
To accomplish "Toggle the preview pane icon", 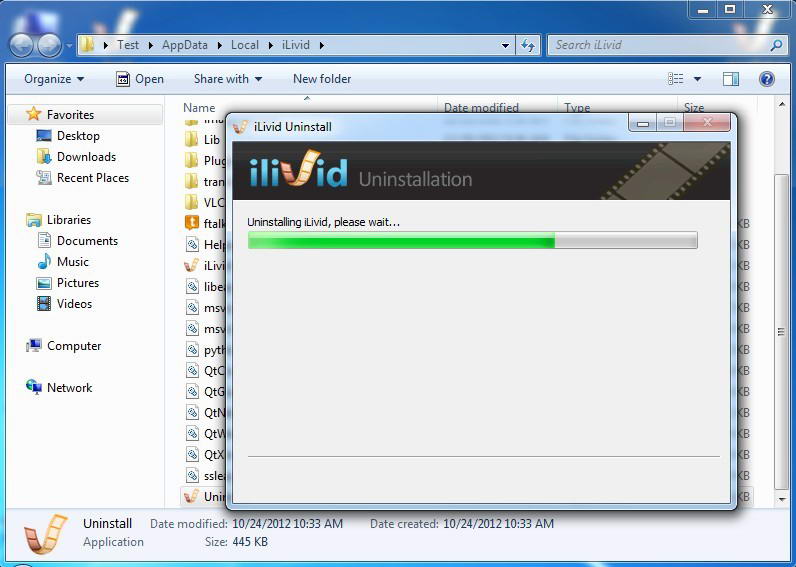I will [x=731, y=79].
